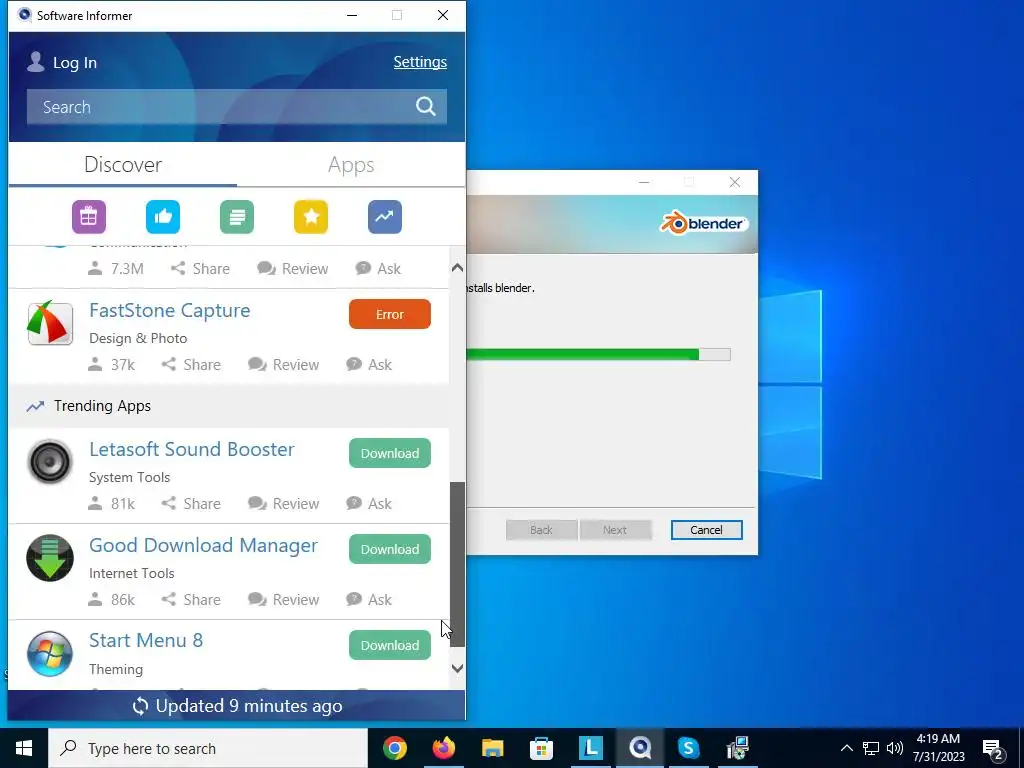Review Letasoft Sound Booster

(x=284, y=504)
